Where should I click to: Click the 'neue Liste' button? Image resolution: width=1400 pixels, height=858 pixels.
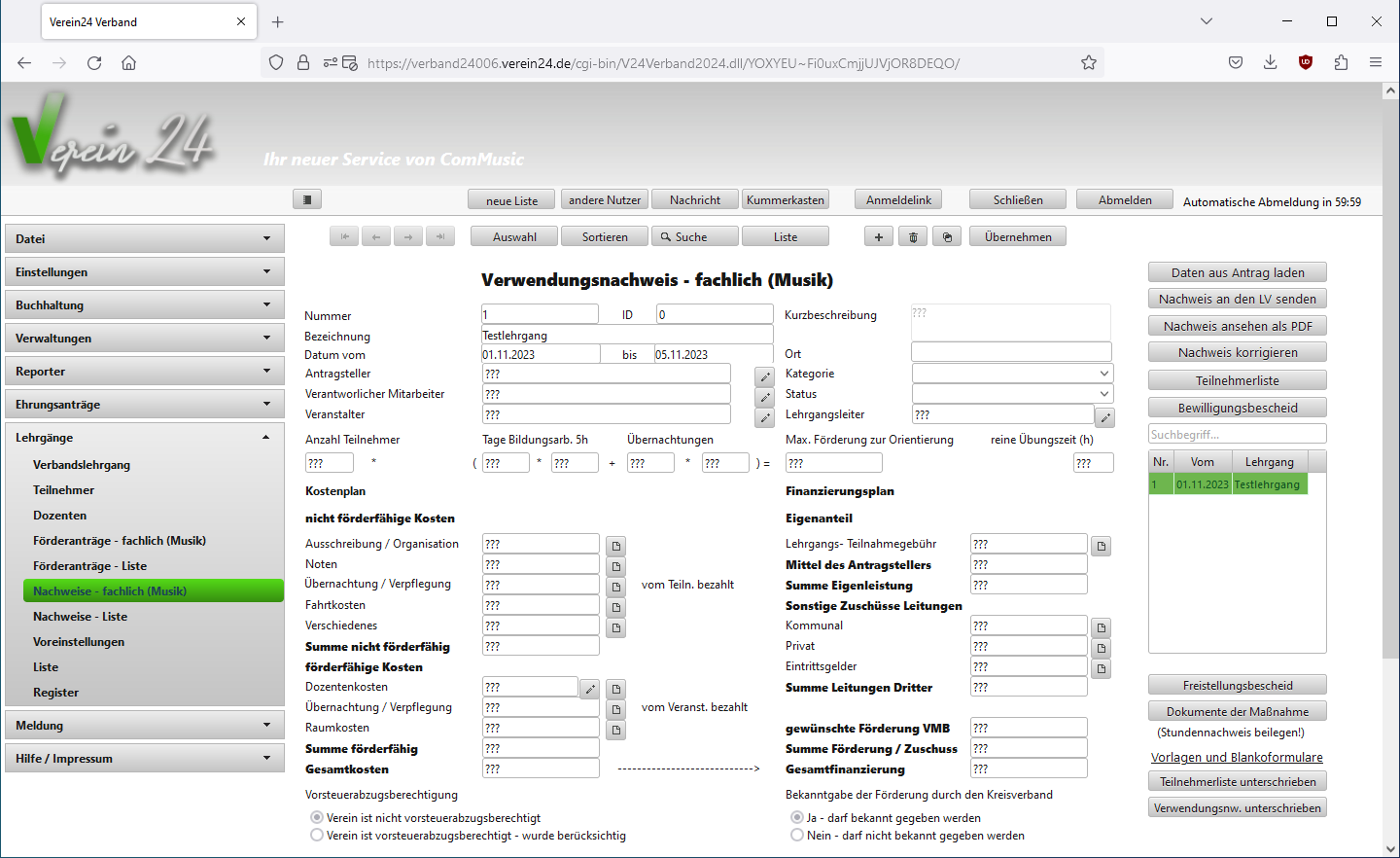pyautogui.click(x=511, y=199)
